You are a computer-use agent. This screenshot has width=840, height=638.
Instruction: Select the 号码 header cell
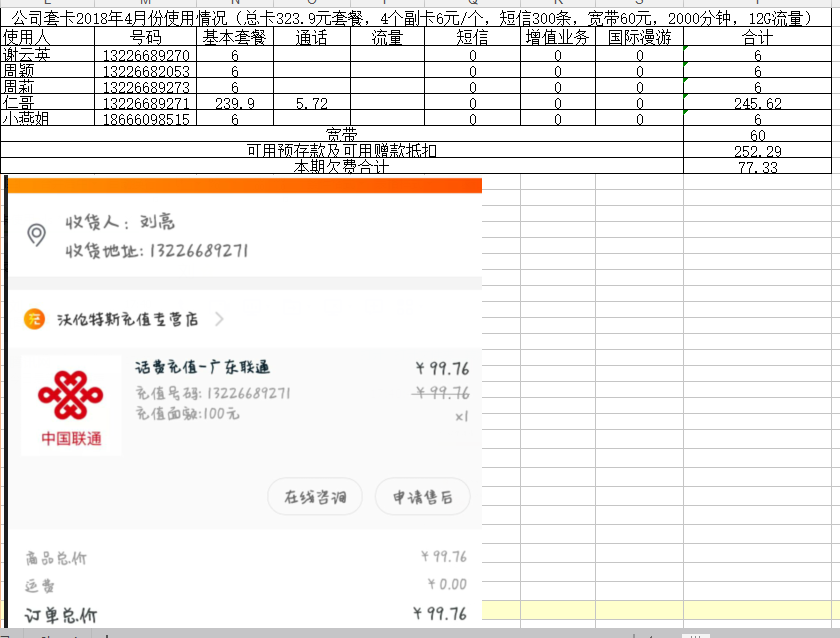tap(145, 37)
